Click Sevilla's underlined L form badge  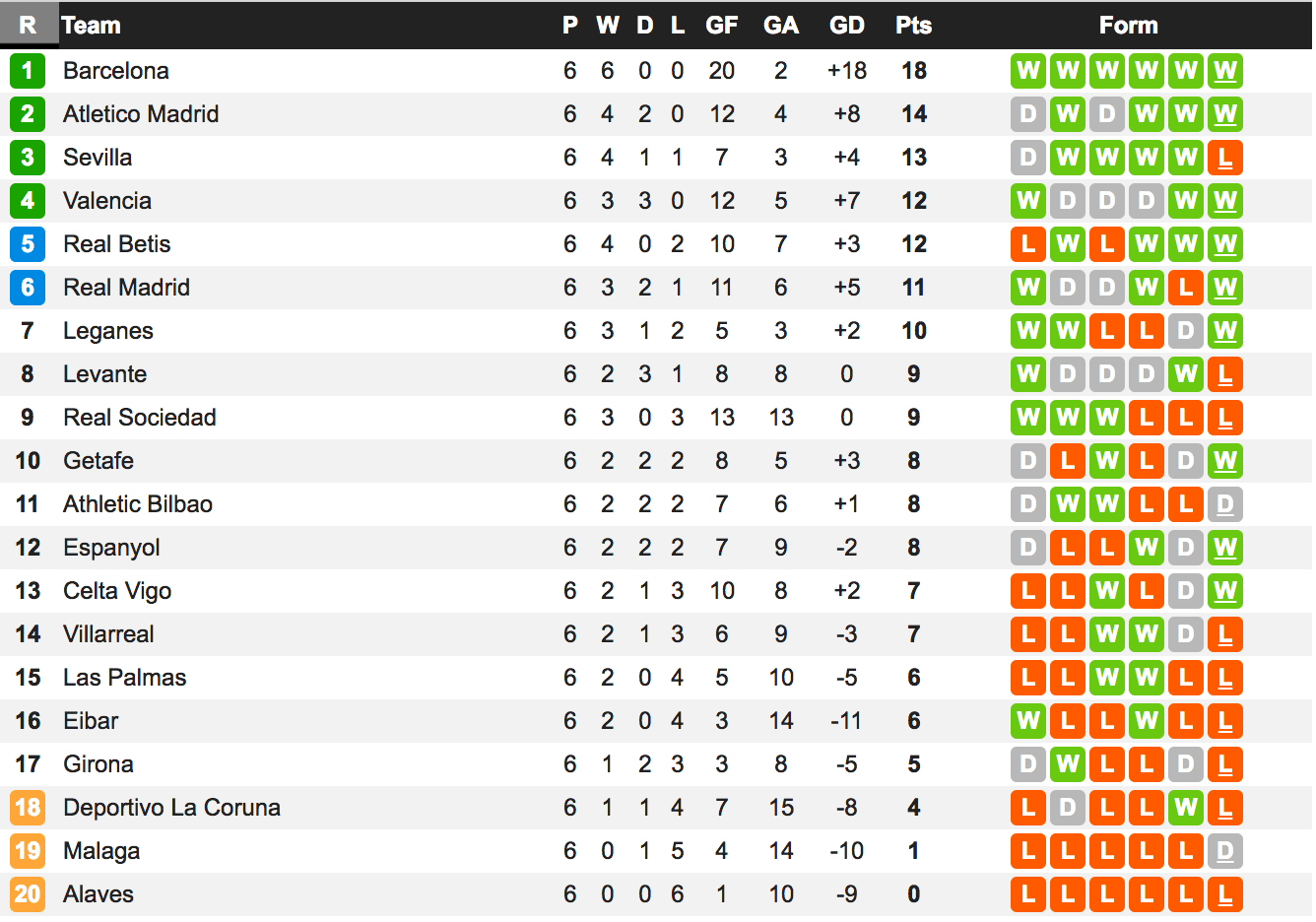[x=1225, y=158]
